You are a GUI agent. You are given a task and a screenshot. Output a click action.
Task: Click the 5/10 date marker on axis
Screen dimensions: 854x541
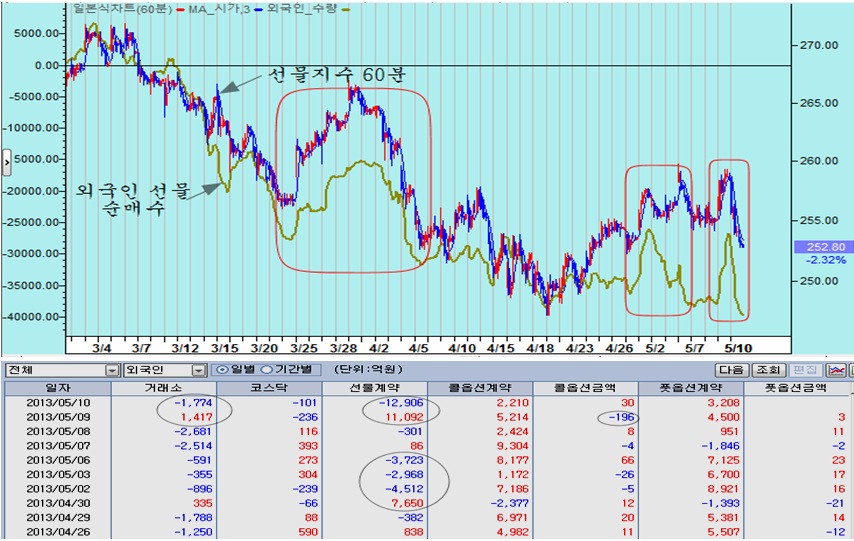click(x=738, y=348)
